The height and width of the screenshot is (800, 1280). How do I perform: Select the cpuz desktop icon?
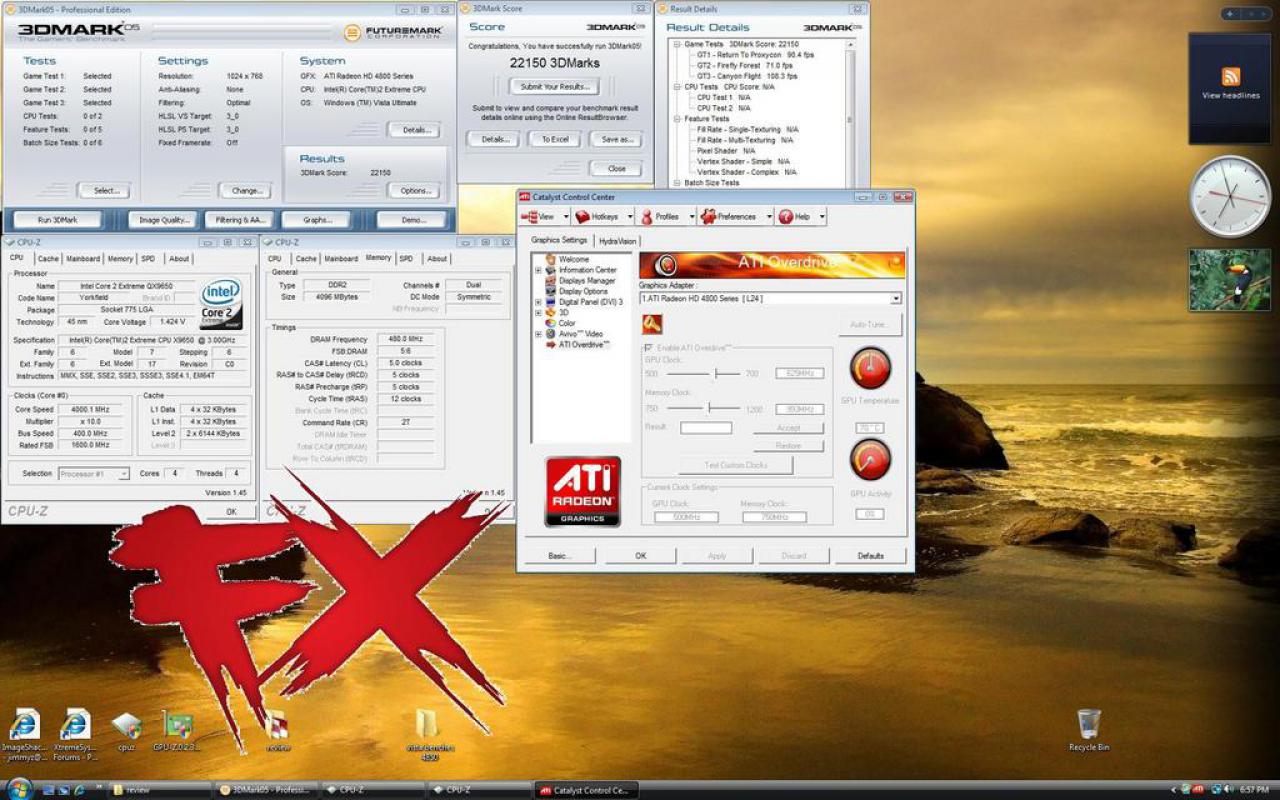126,725
